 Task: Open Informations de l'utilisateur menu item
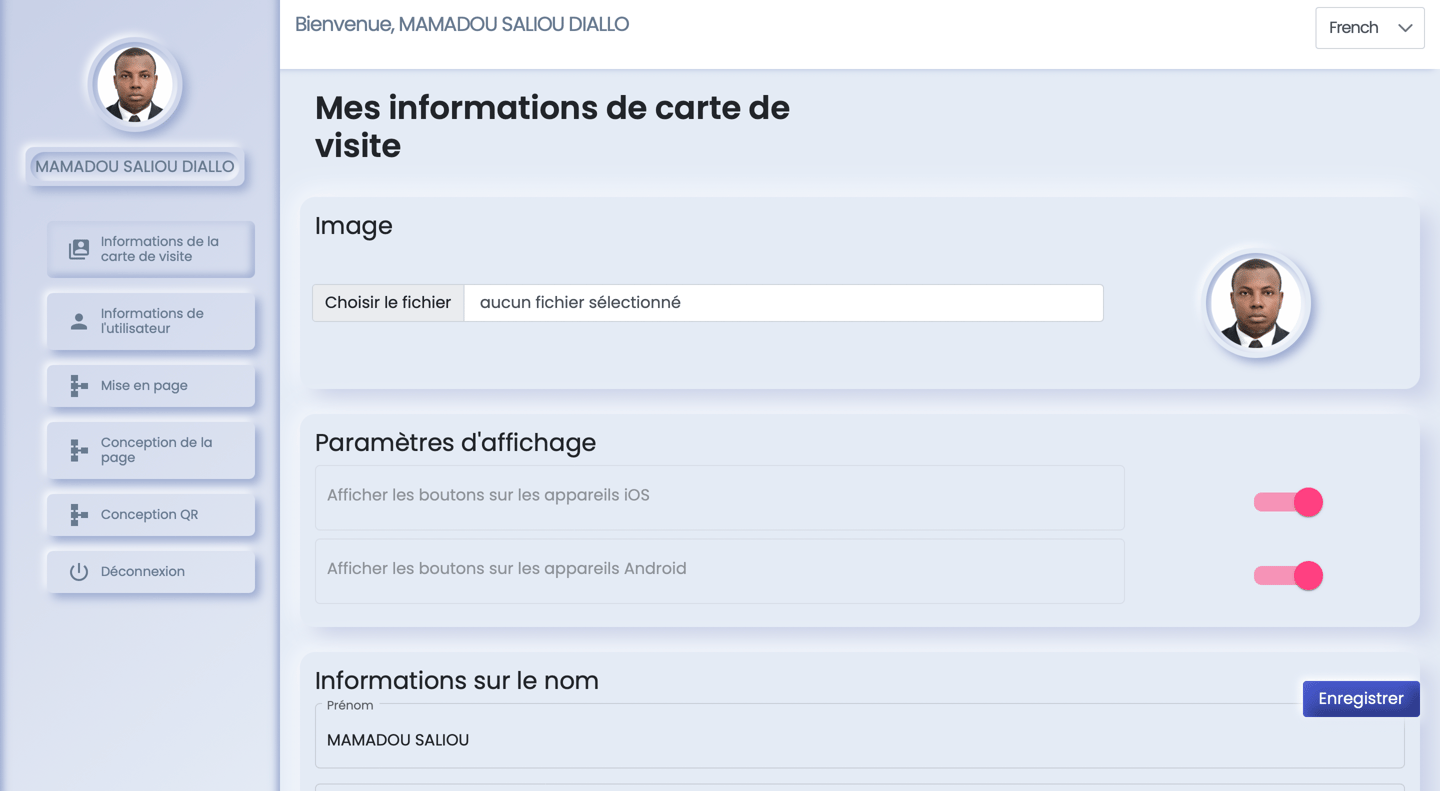click(151, 321)
